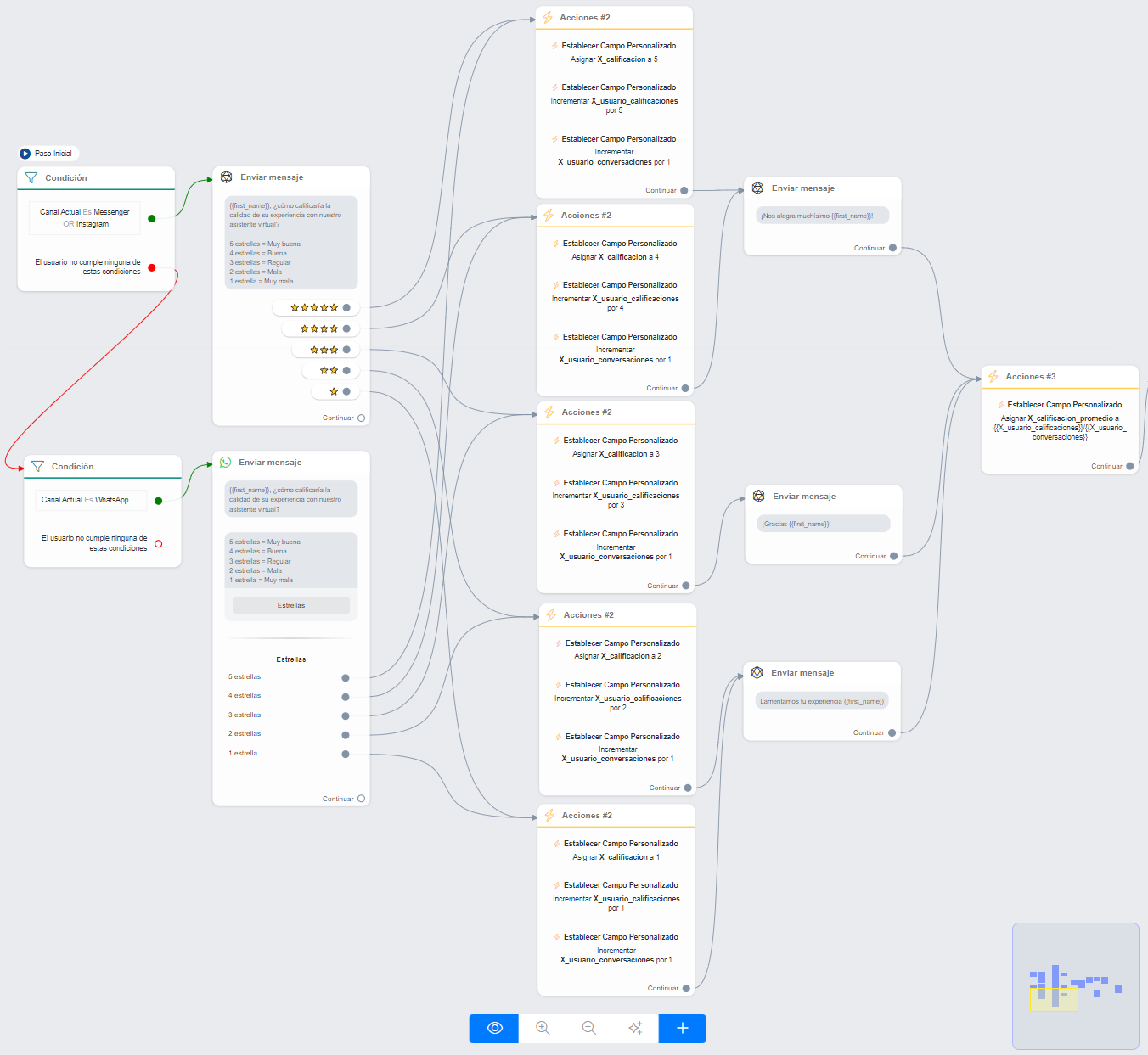The width and height of the screenshot is (1148, 1055).
Task: Click the 'Lamentamos tu experiencia' message bubble
Action: coord(822,701)
